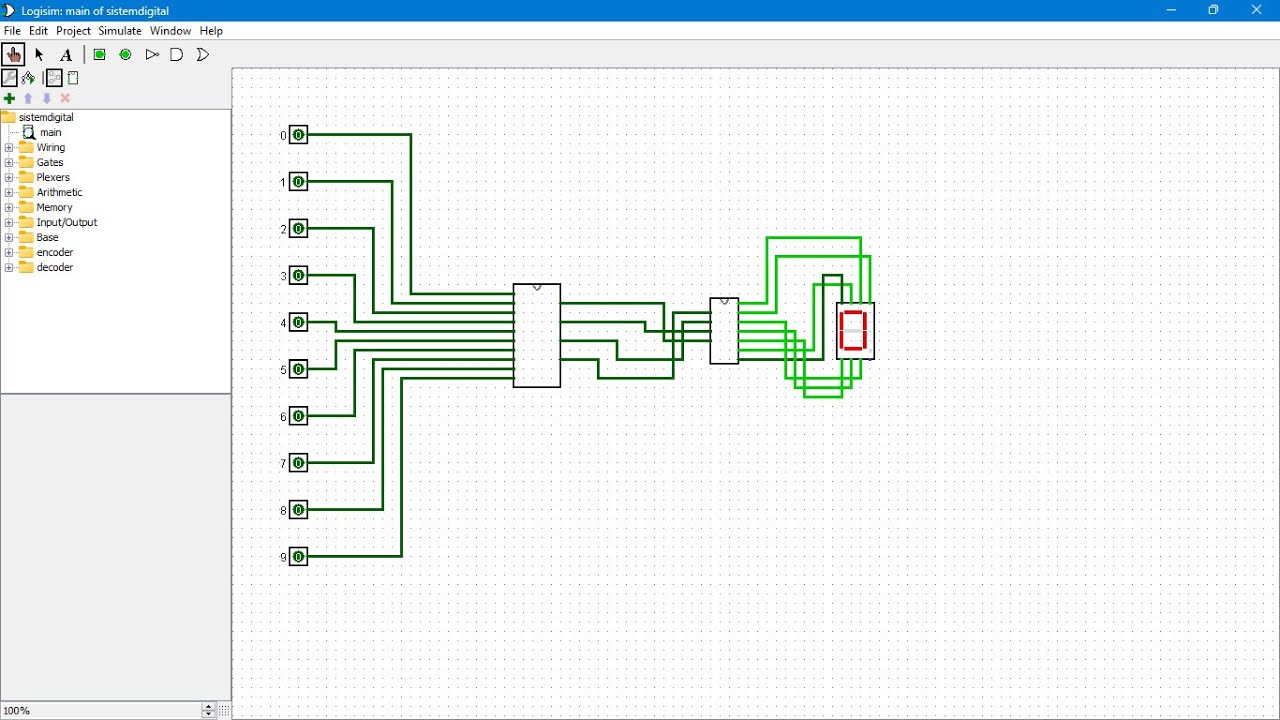
Task: Move circuit up with the up arrow
Action: point(28,98)
